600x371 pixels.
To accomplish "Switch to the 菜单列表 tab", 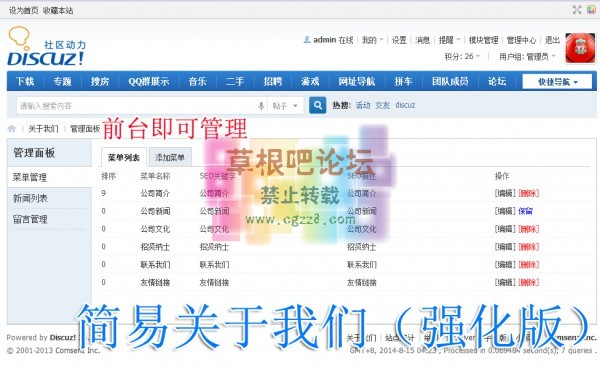I will 124,157.
